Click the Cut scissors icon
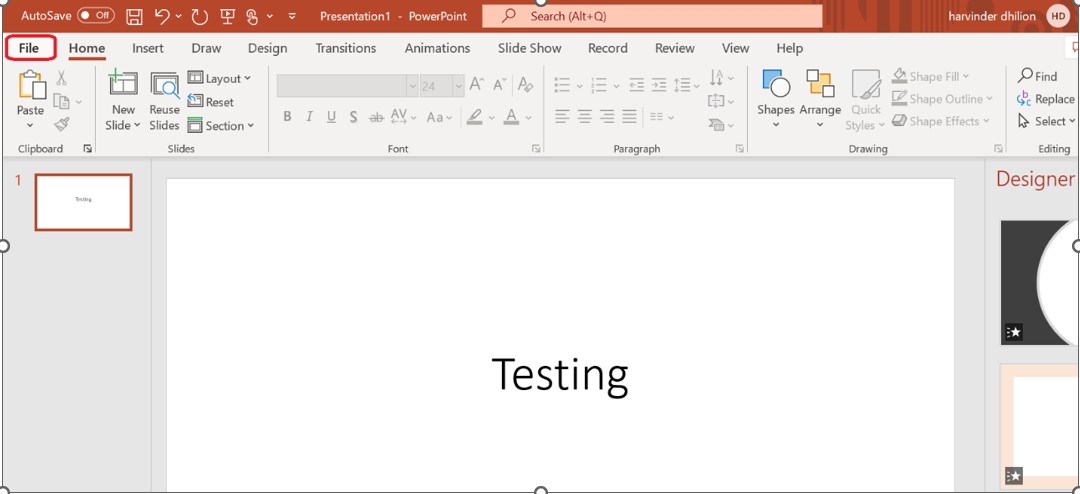The height and width of the screenshot is (494, 1080). click(62, 78)
